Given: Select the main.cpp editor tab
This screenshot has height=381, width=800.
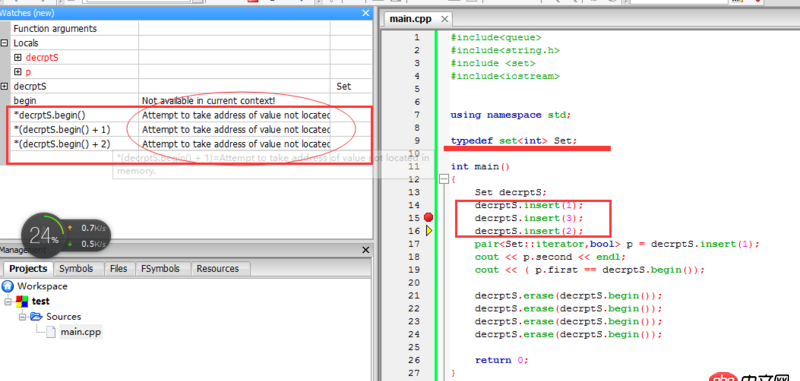Looking at the screenshot, I should pyautogui.click(x=410, y=19).
